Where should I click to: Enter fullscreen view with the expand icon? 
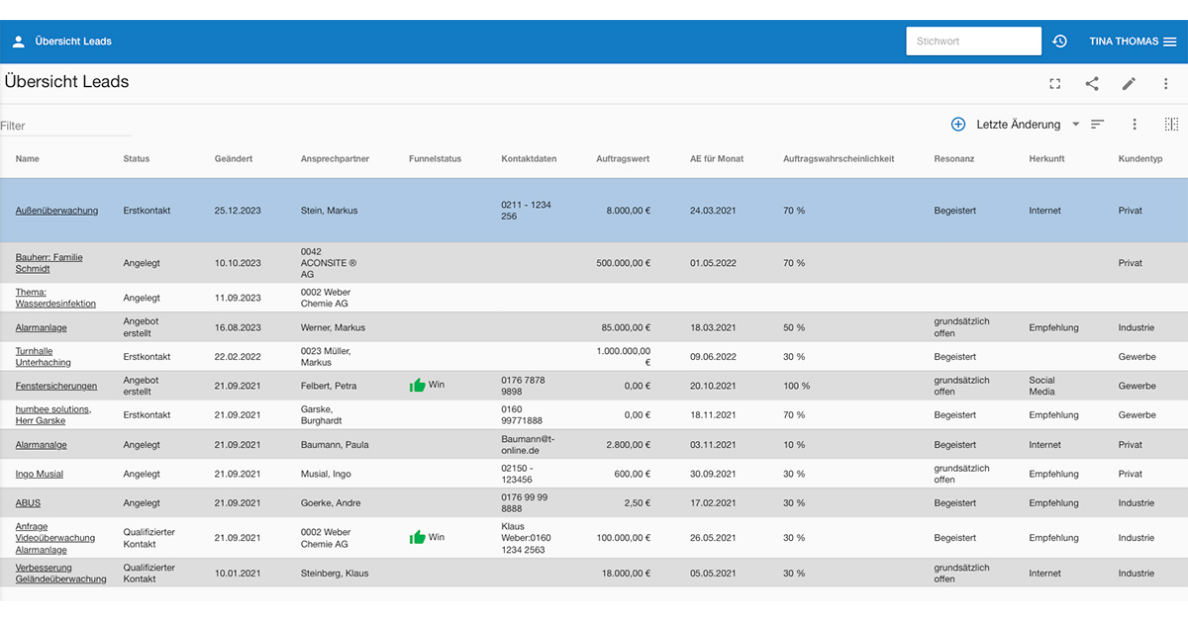(x=1054, y=84)
